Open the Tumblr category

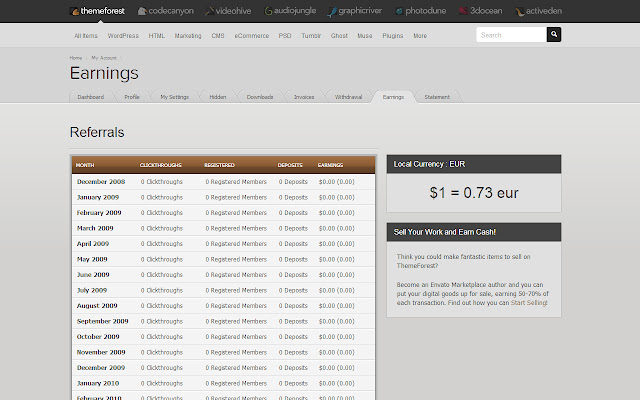click(311, 36)
